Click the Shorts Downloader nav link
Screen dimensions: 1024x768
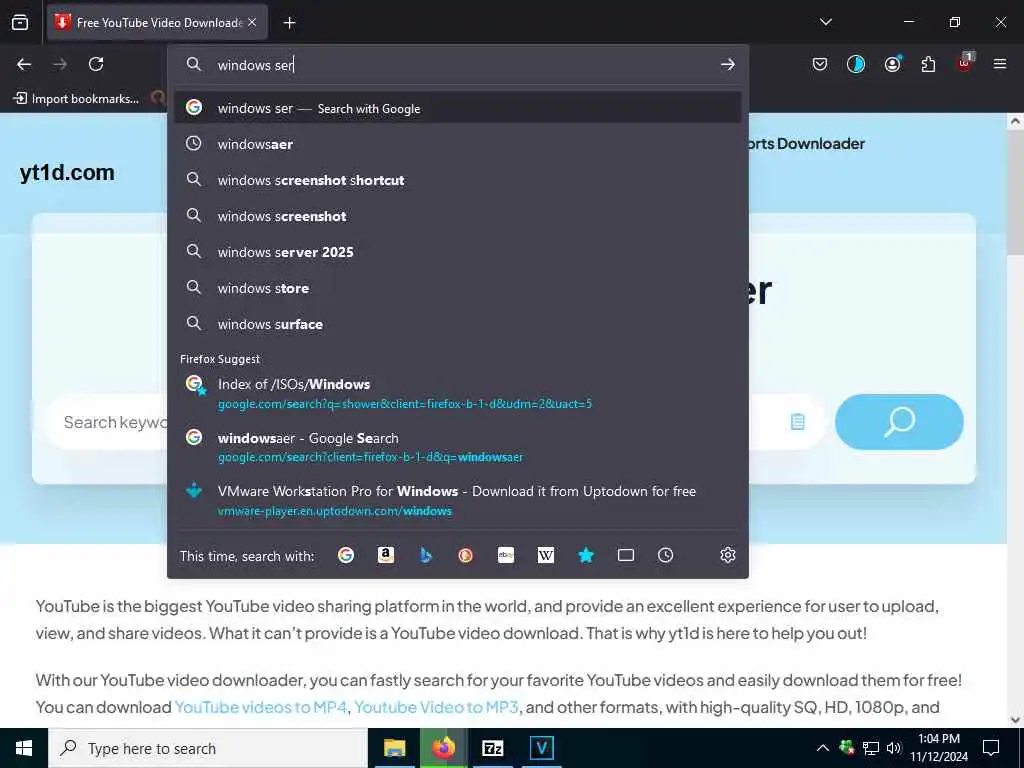pyautogui.click(x=806, y=144)
